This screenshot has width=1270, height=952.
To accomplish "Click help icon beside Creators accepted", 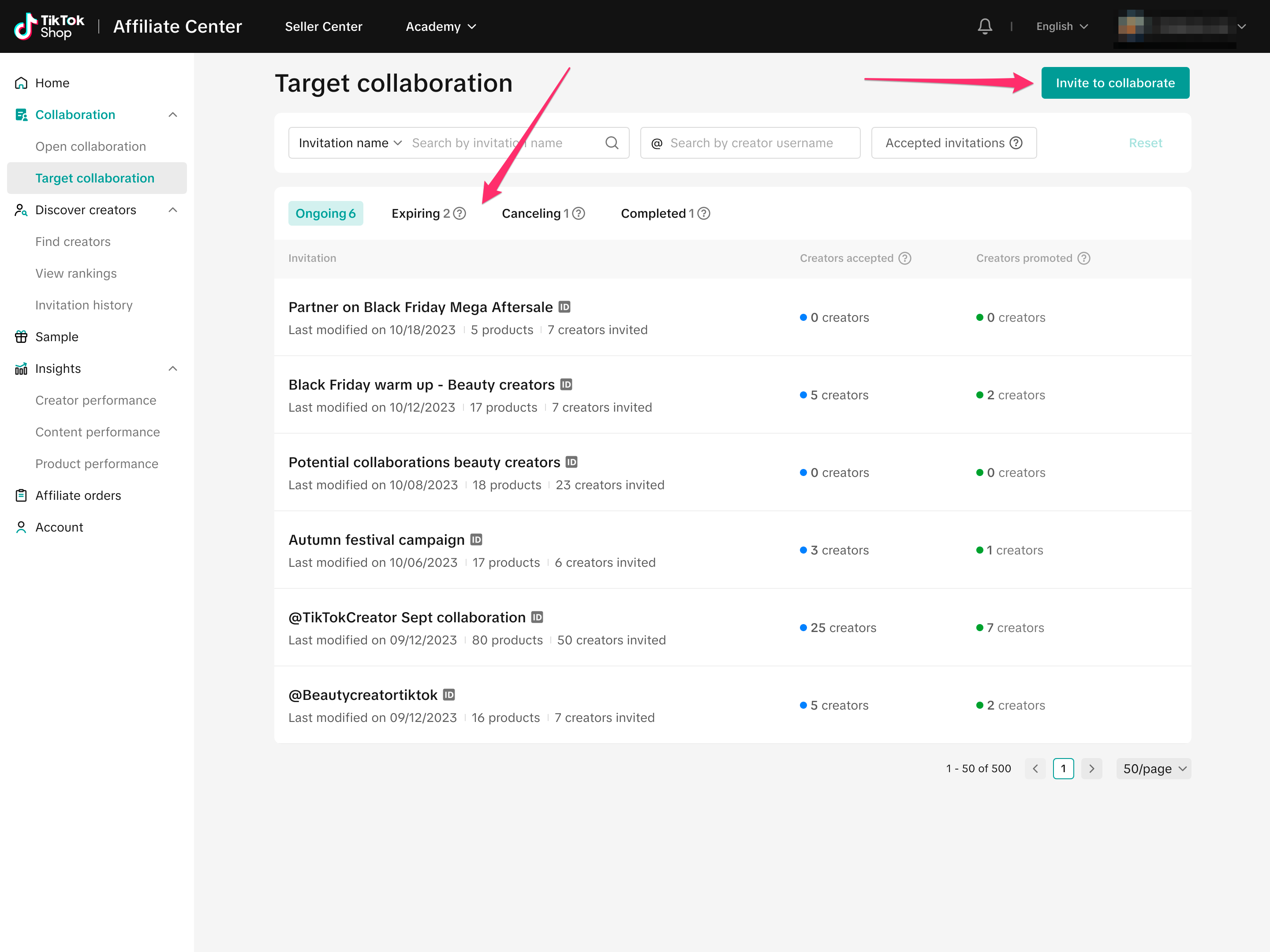I will tap(905, 258).
